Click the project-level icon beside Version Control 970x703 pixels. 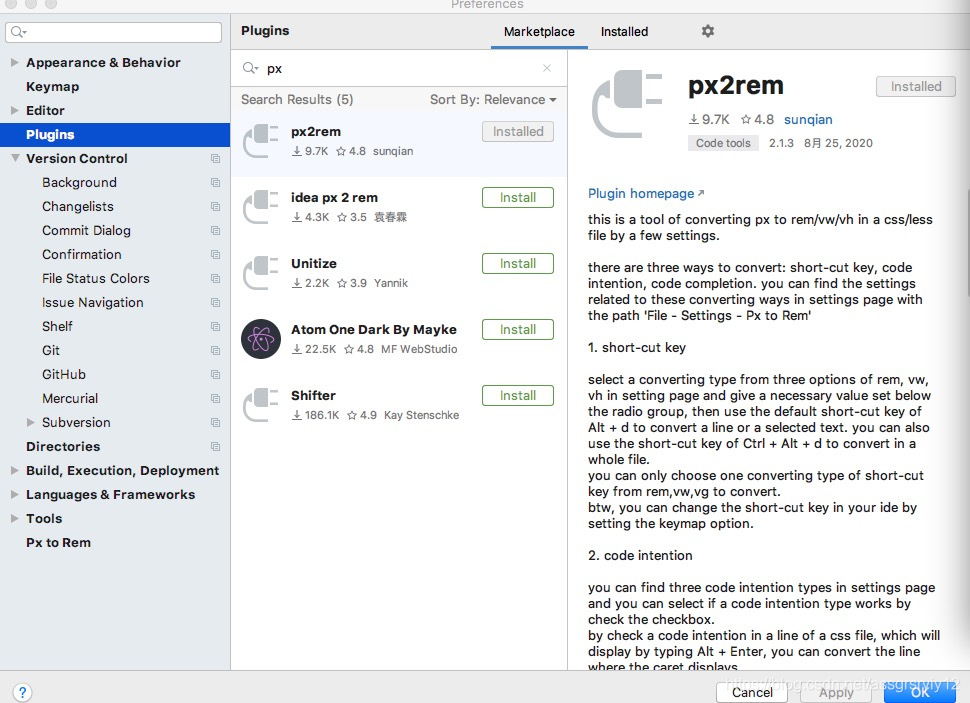[215, 158]
